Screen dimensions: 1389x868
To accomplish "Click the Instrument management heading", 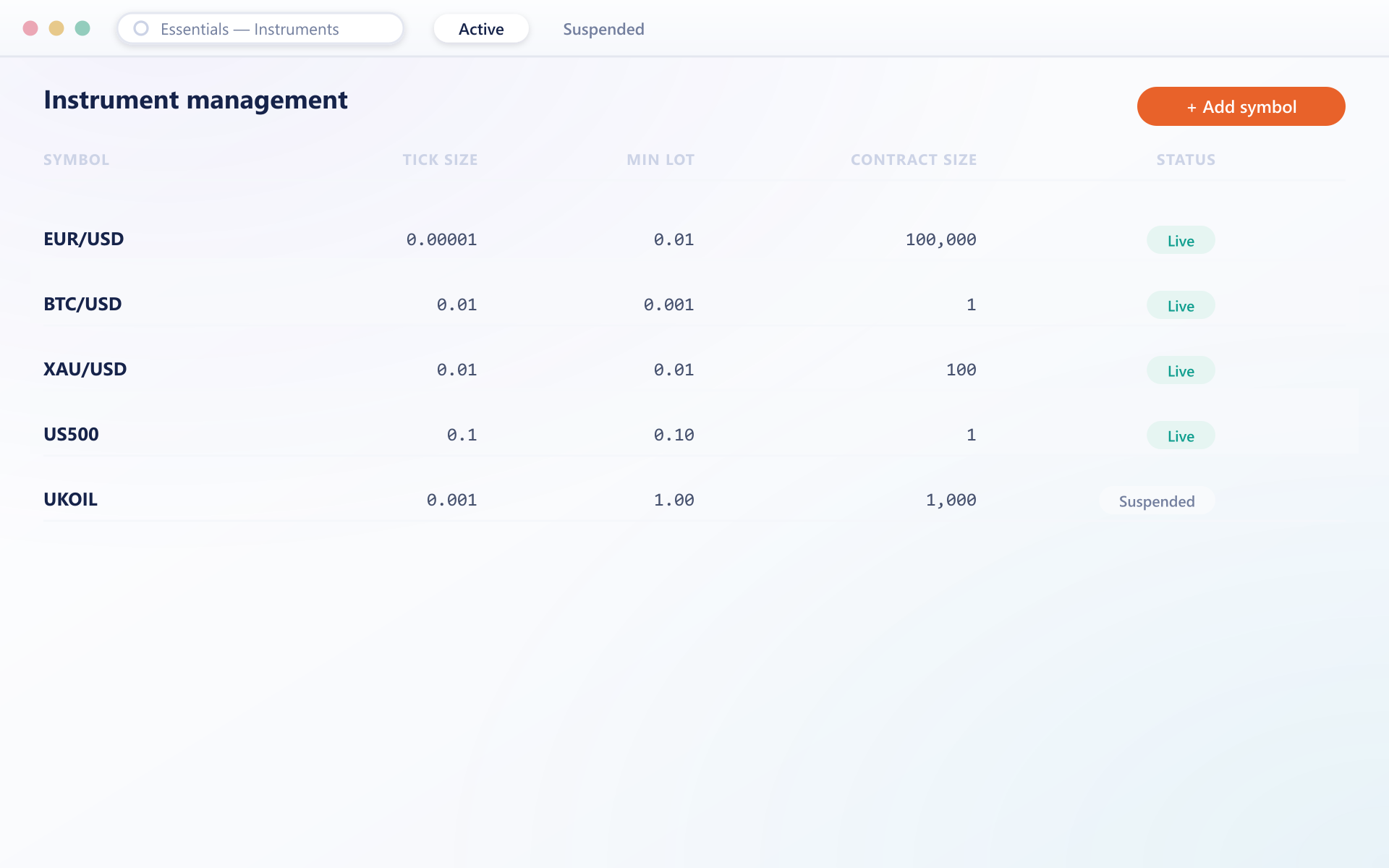I will pyautogui.click(x=195, y=100).
